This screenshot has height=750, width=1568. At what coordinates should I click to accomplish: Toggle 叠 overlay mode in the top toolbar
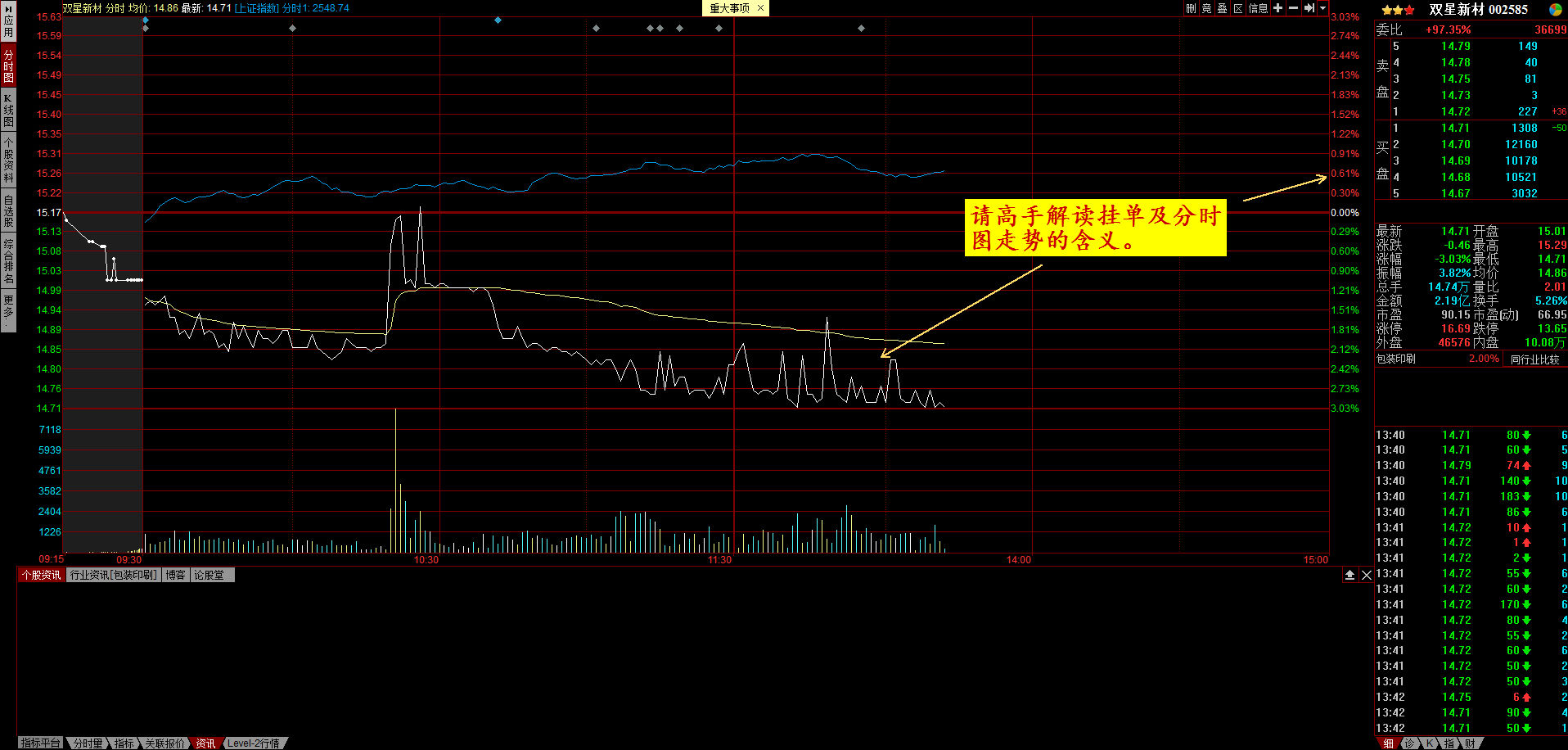1223,9
